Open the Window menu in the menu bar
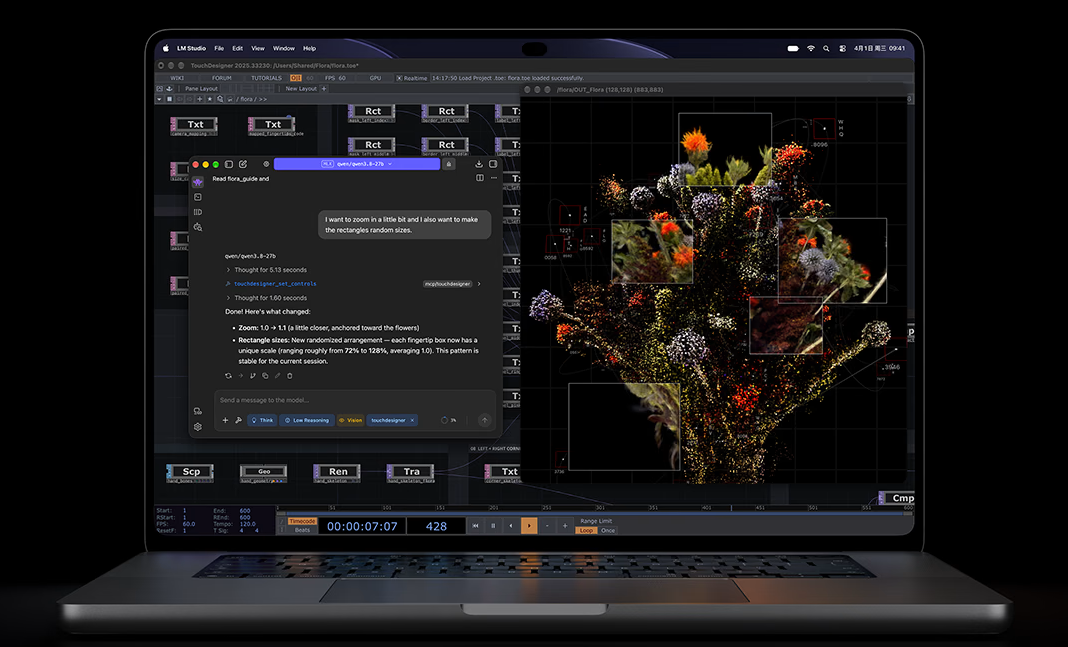This screenshot has height=647, width=1068. pos(283,48)
